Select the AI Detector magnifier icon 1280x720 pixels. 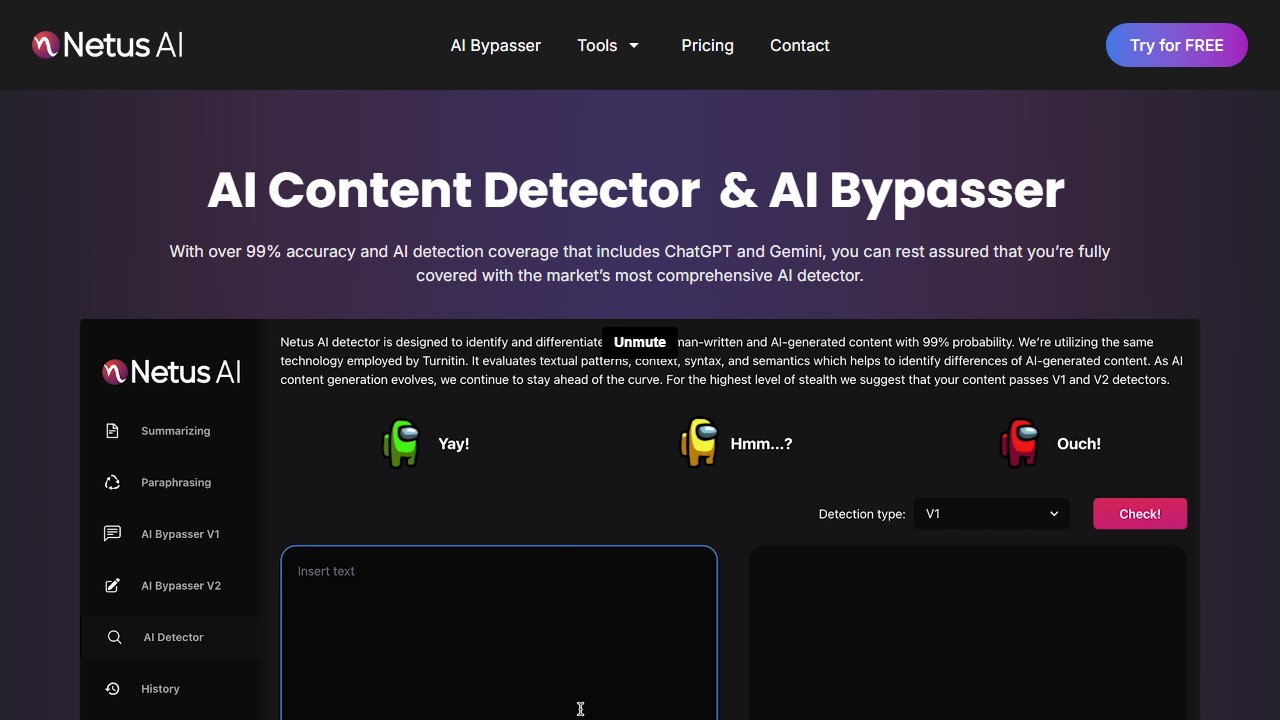[114, 637]
